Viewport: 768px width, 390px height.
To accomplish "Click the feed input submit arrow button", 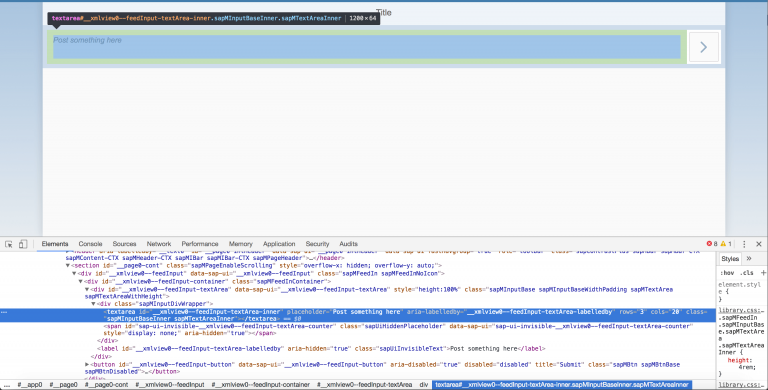I will click(703, 47).
